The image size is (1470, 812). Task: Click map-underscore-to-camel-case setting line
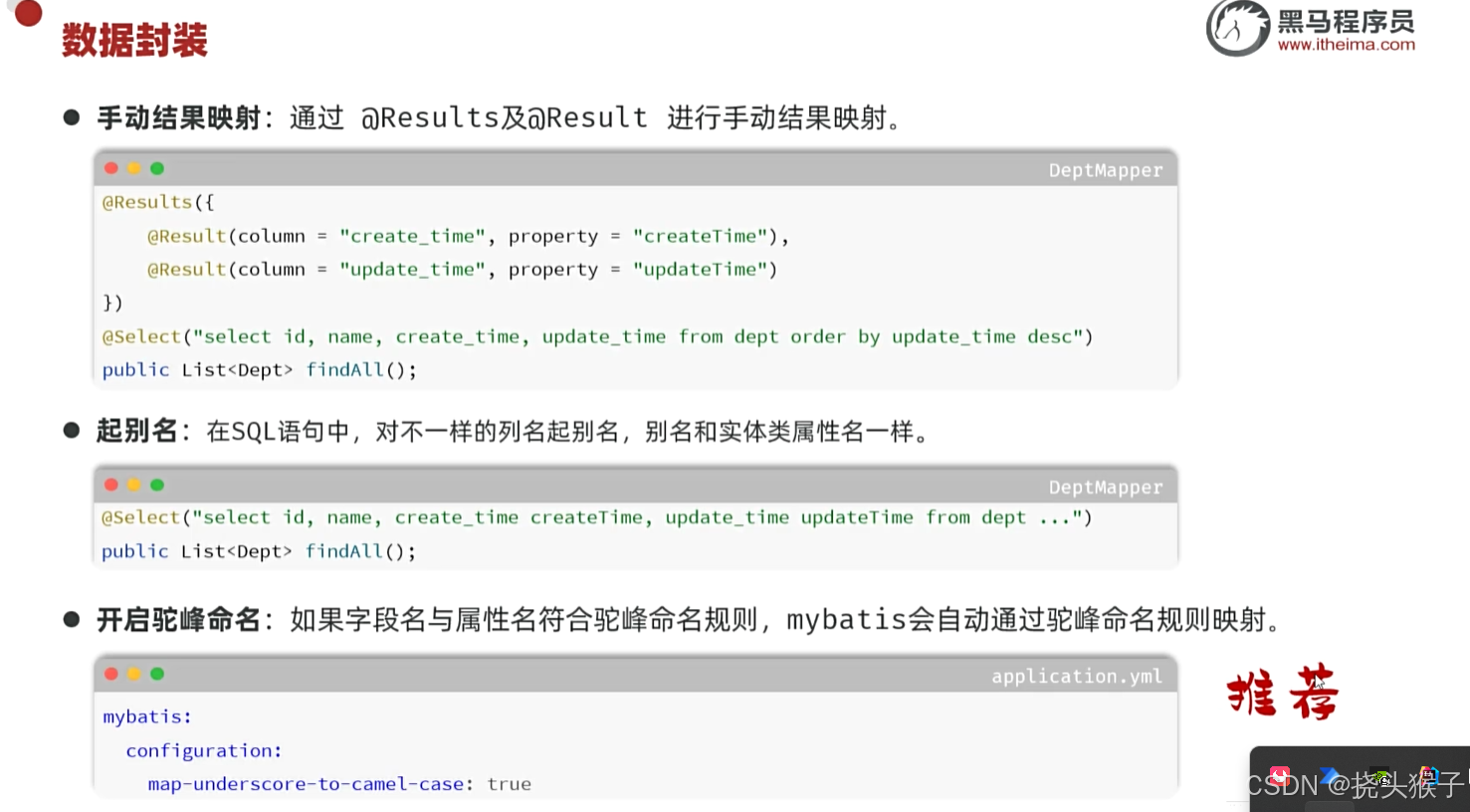339,784
